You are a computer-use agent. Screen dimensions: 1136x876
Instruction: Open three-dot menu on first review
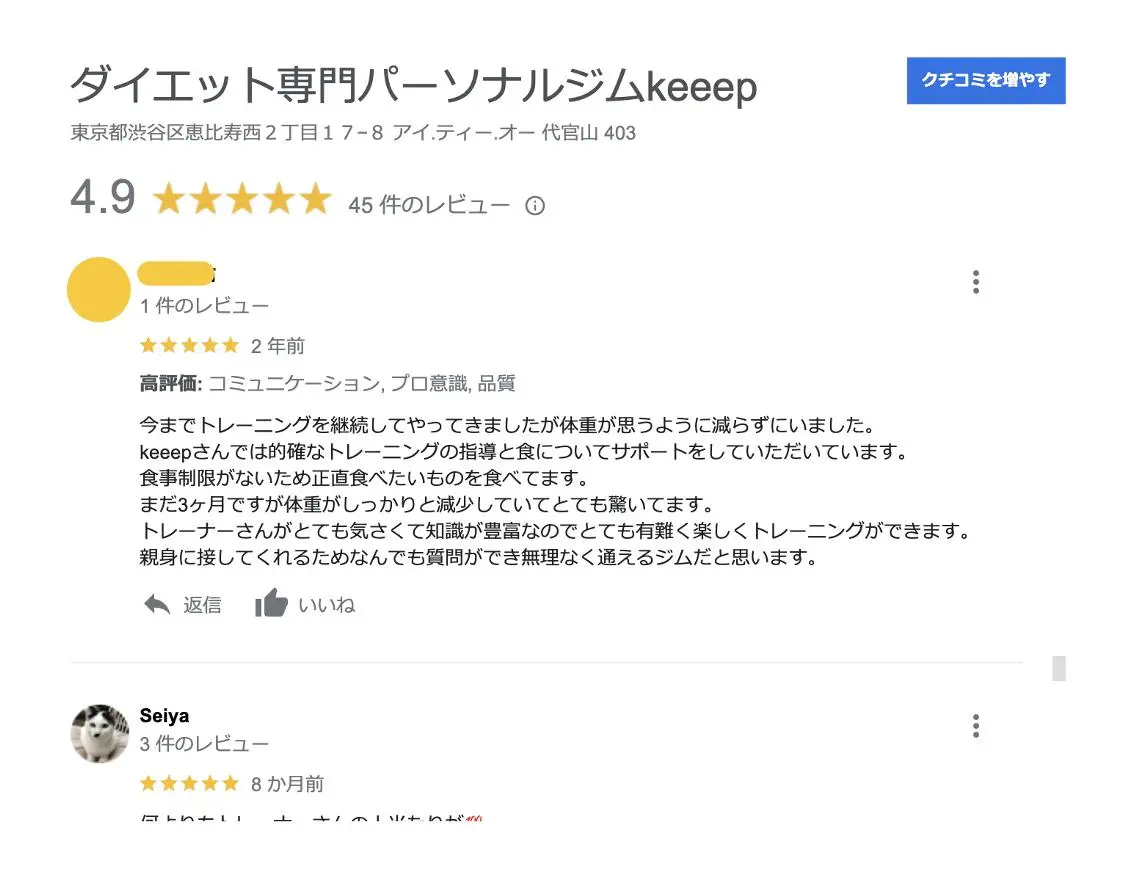click(976, 282)
